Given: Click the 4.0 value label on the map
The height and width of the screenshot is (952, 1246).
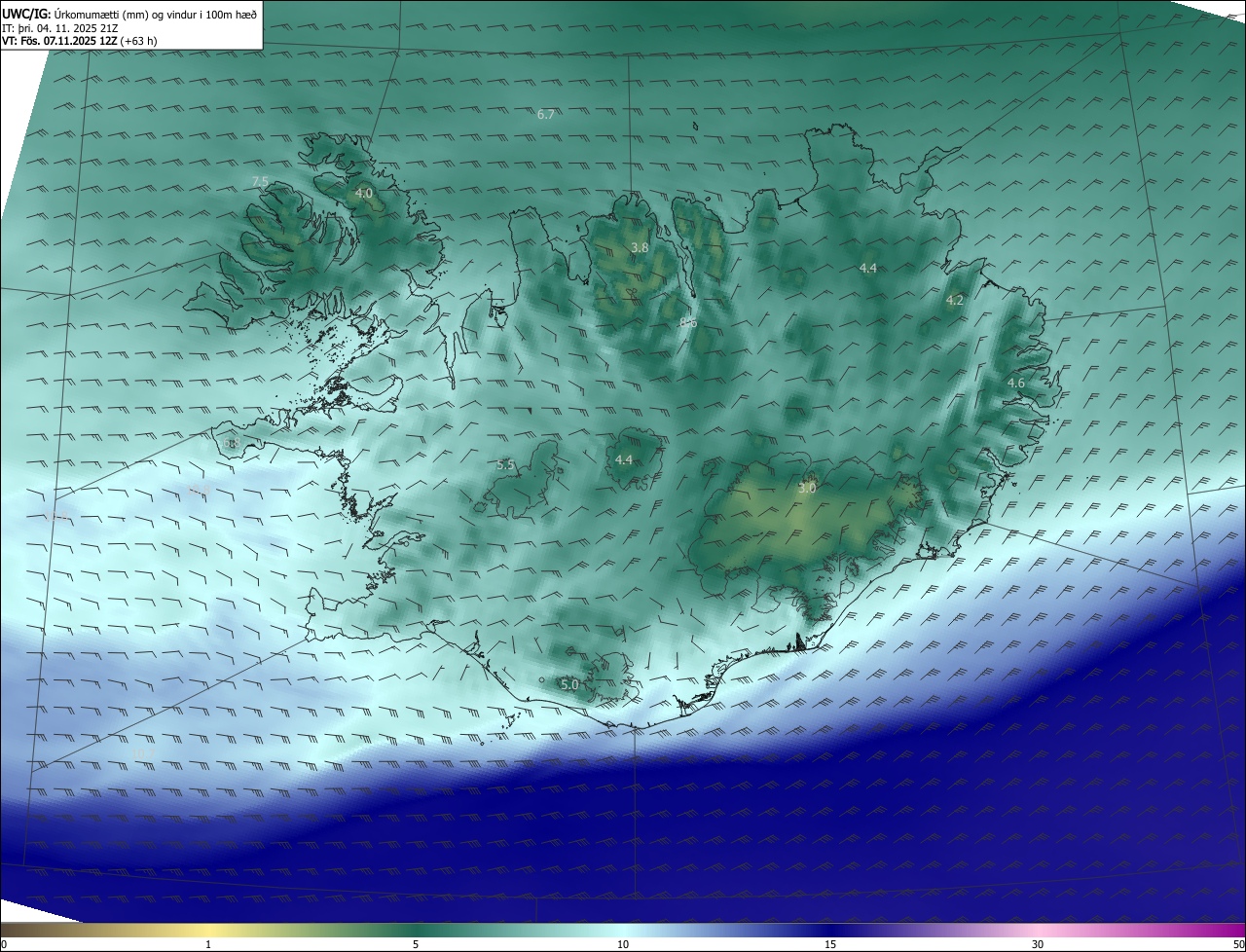Looking at the screenshot, I should coord(363,194).
